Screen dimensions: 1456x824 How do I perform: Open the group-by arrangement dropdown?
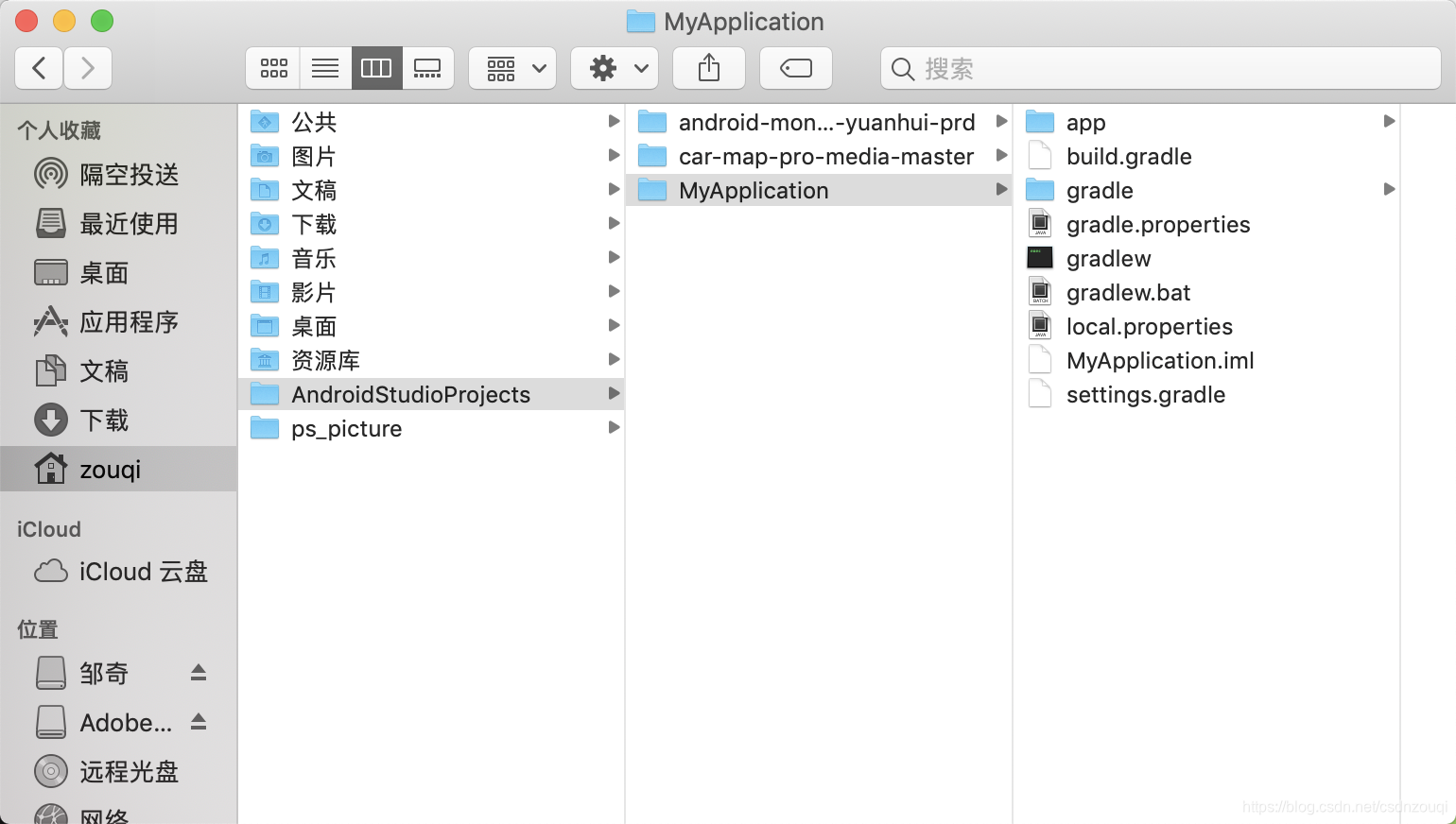(512, 68)
